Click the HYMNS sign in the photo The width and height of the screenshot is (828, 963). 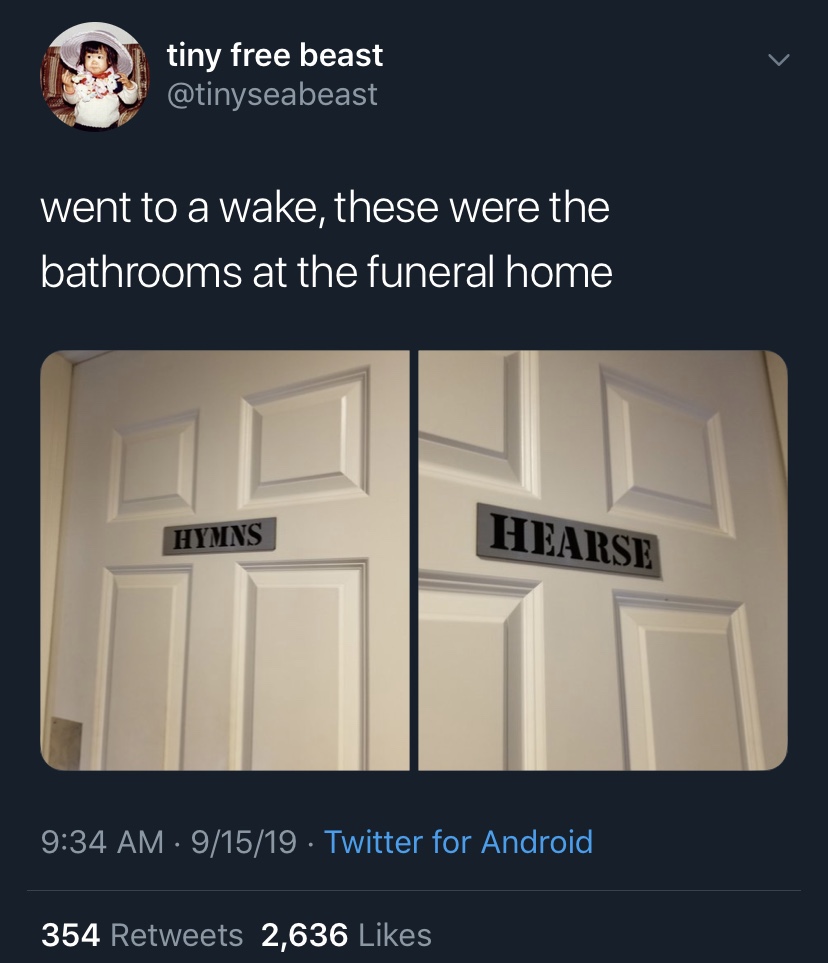pos(219,536)
